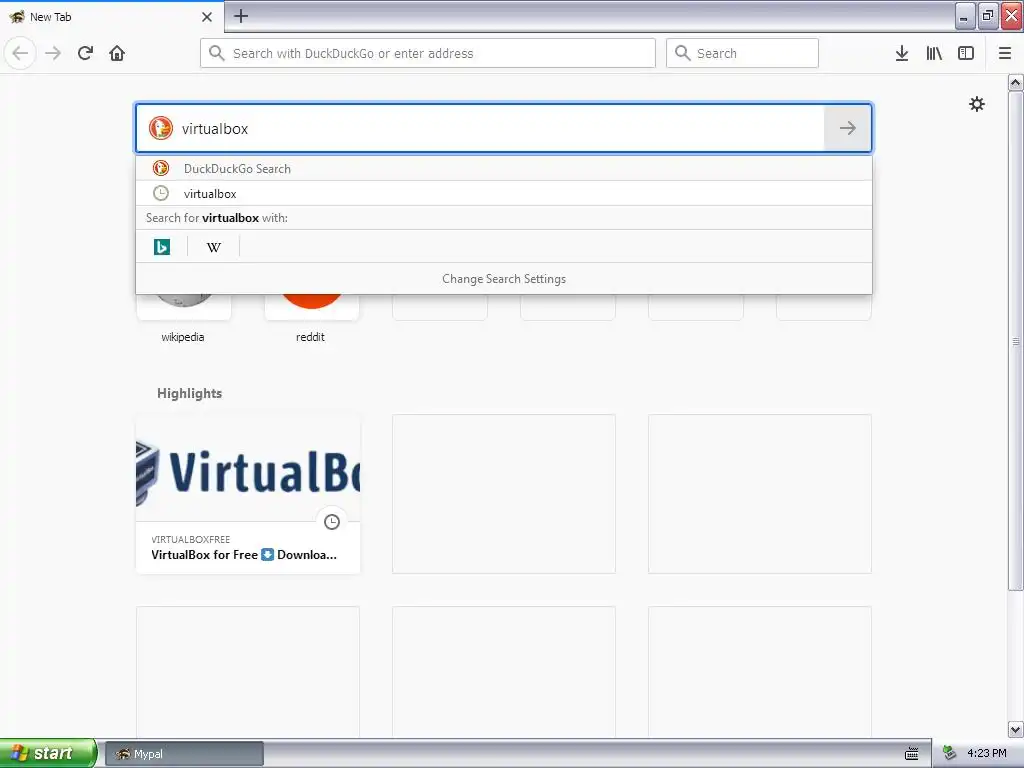1024x768 pixels.
Task: Click the clock icon beside virtualbox suggestion
Action: point(161,193)
